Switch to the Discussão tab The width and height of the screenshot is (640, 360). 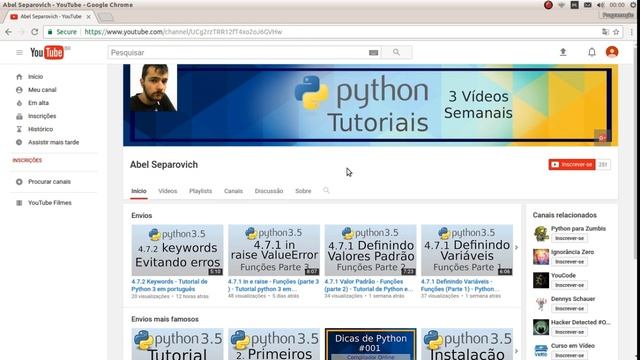pyautogui.click(x=269, y=191)
